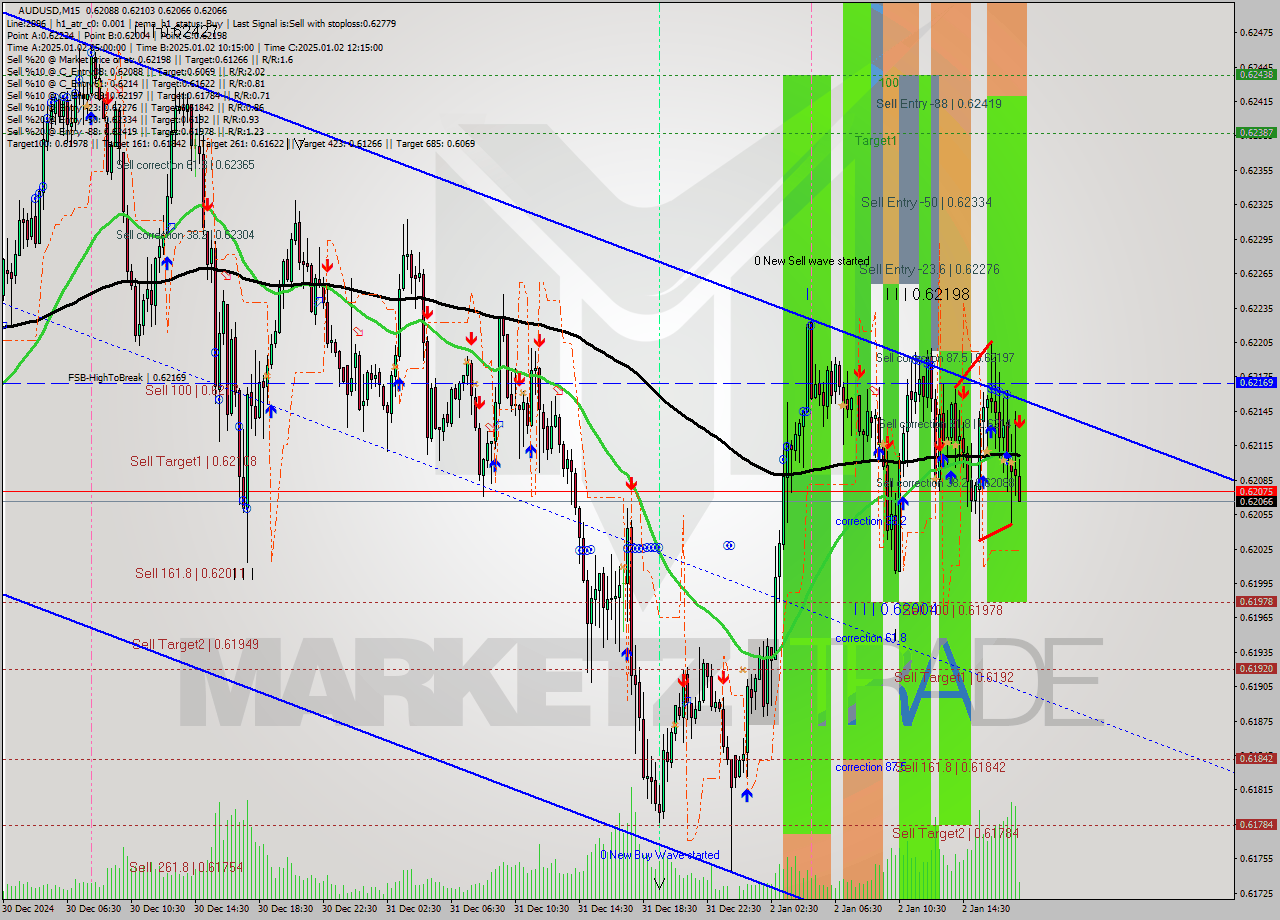Click the '| | | 0.62198' price annotation

point(927,294)
